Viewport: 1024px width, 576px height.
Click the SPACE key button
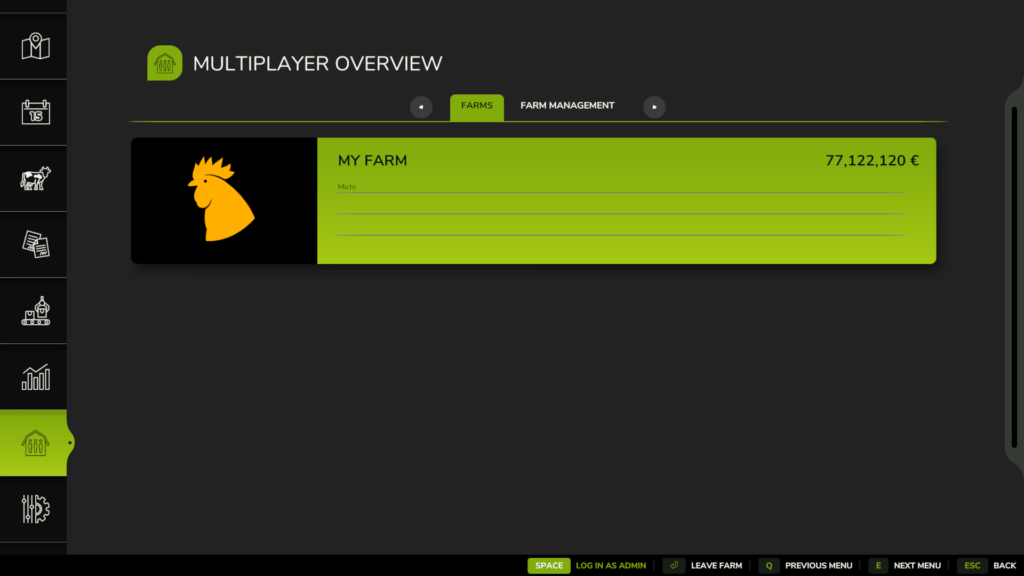[x=549, y=566]
